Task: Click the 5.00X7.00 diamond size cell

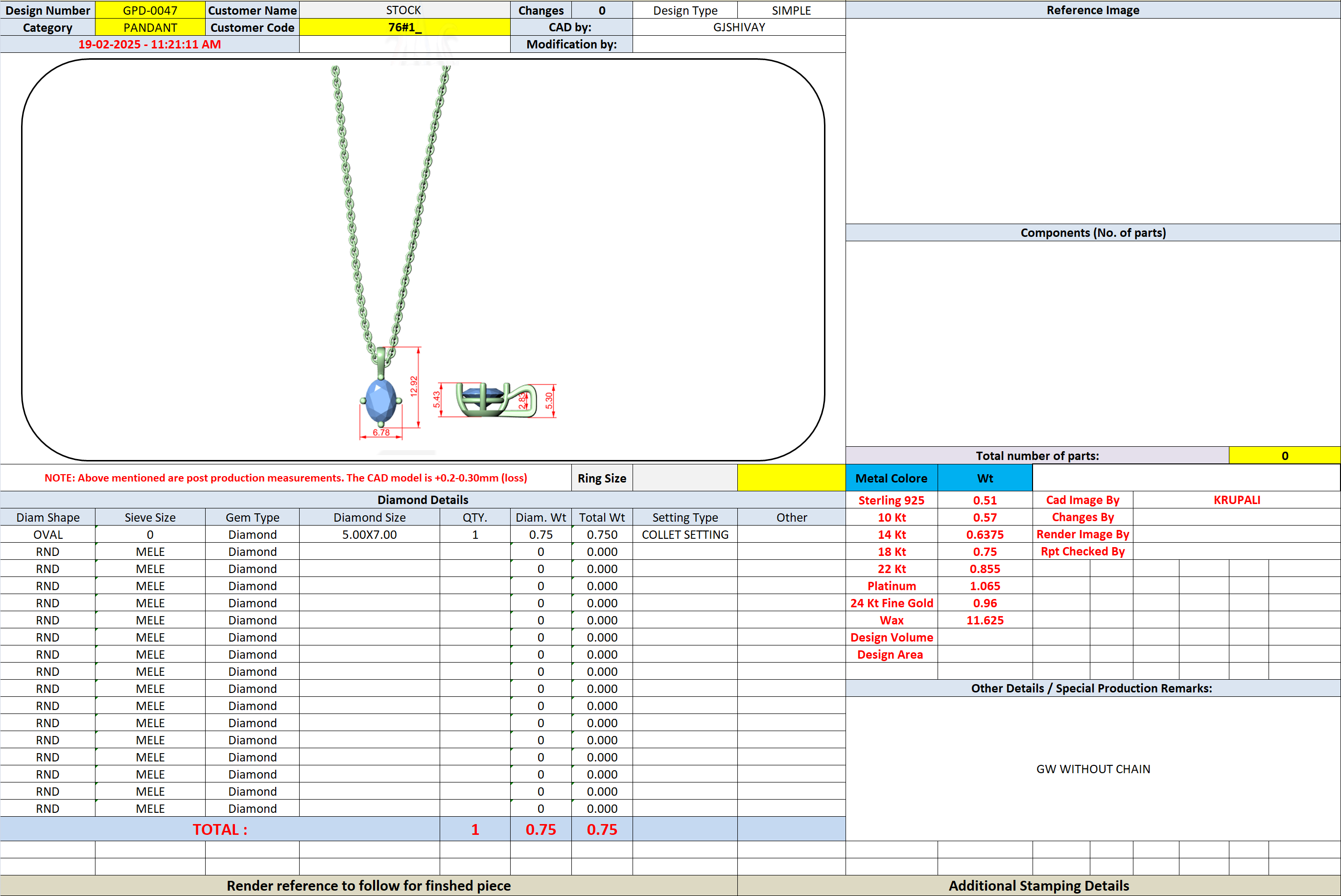Action: click(x=369, y=534)
